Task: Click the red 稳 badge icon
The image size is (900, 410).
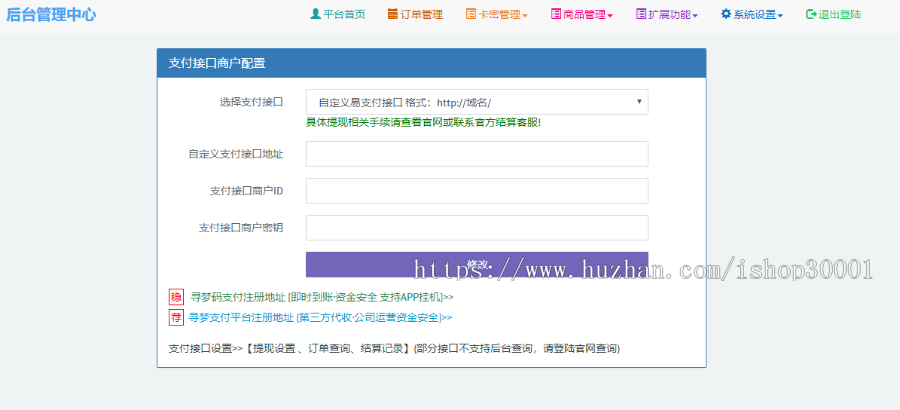Action: pyautogui.click(x=176, y=297)
